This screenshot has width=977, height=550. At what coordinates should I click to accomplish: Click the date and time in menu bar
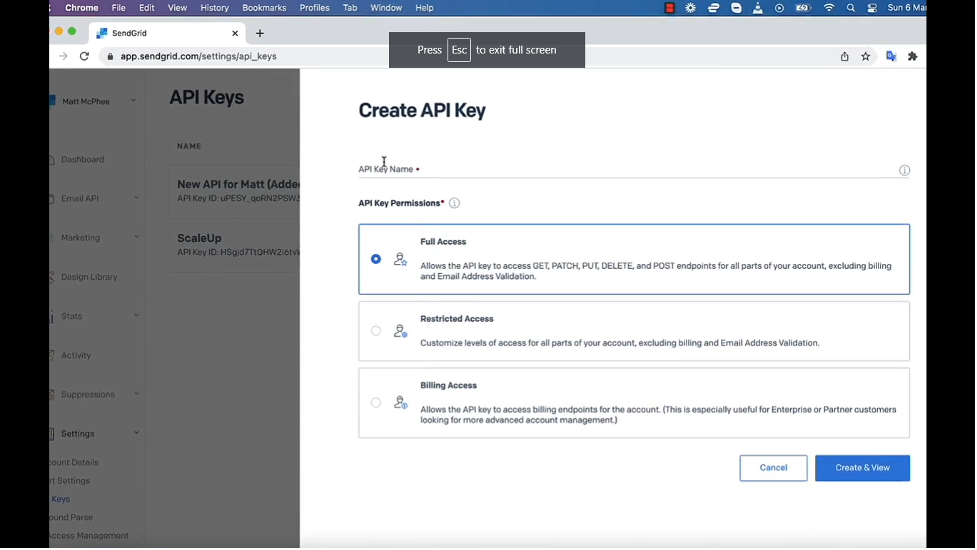pyautogui.click(x=907, y=7)
